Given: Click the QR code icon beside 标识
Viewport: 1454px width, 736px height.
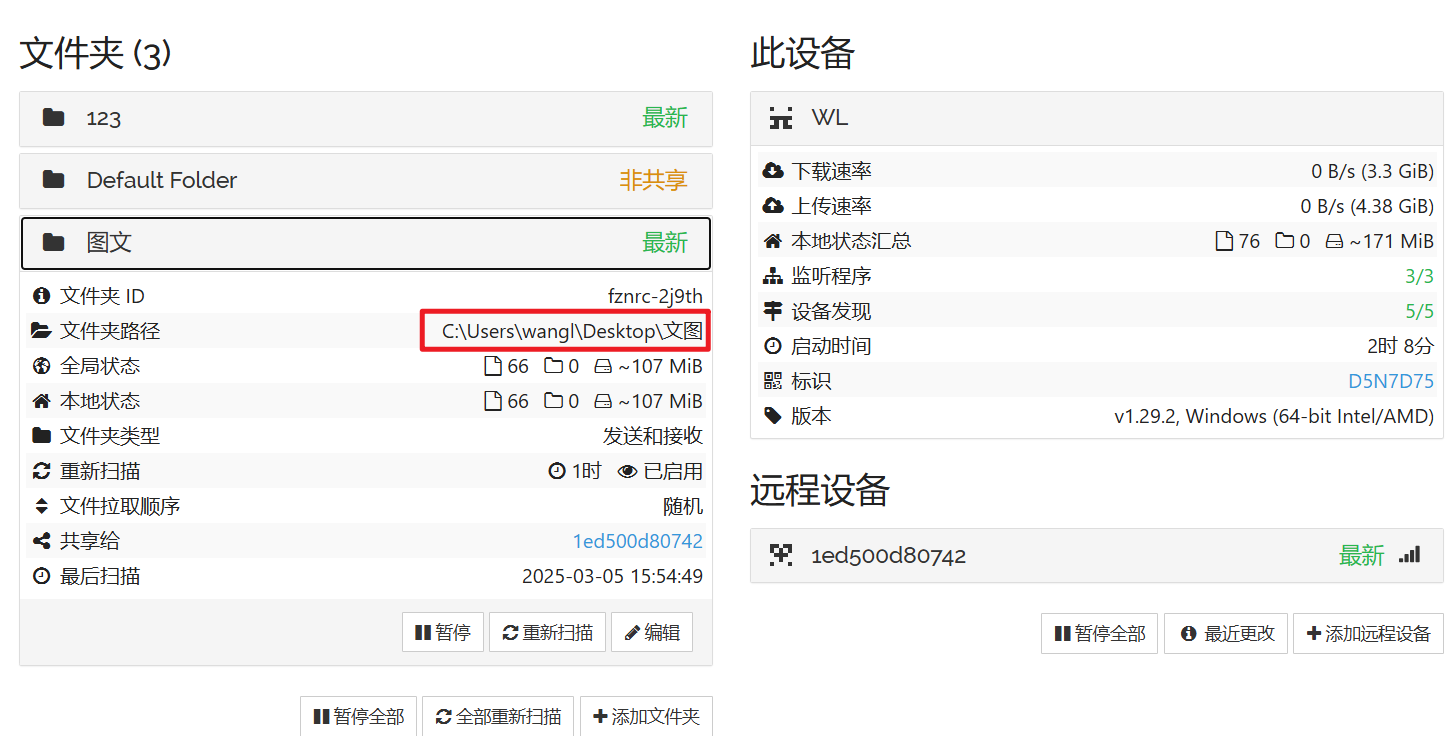Looking at the screenshot, I should (x=772, y=381).
